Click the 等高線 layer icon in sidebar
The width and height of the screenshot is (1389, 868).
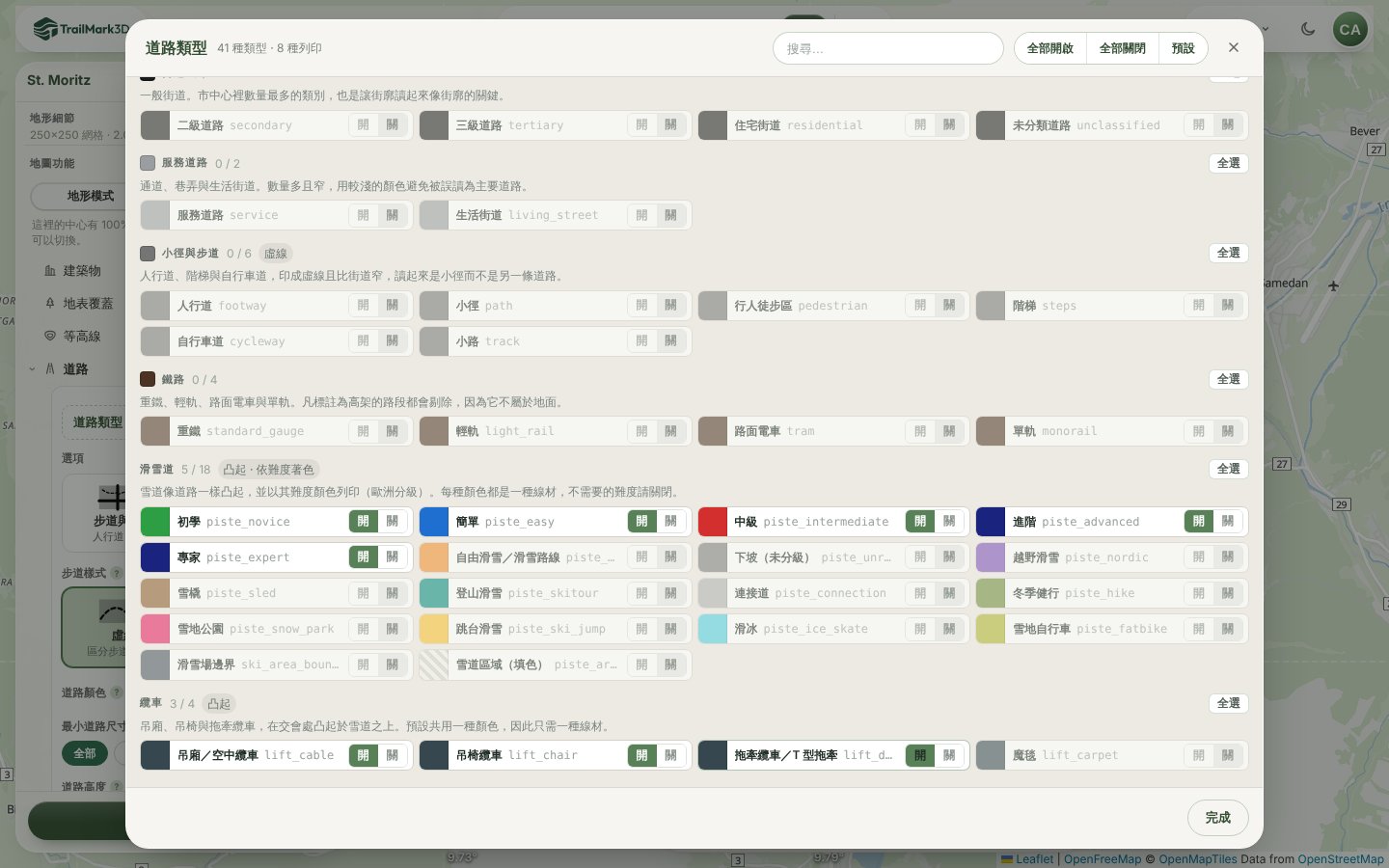coord(50,337)
